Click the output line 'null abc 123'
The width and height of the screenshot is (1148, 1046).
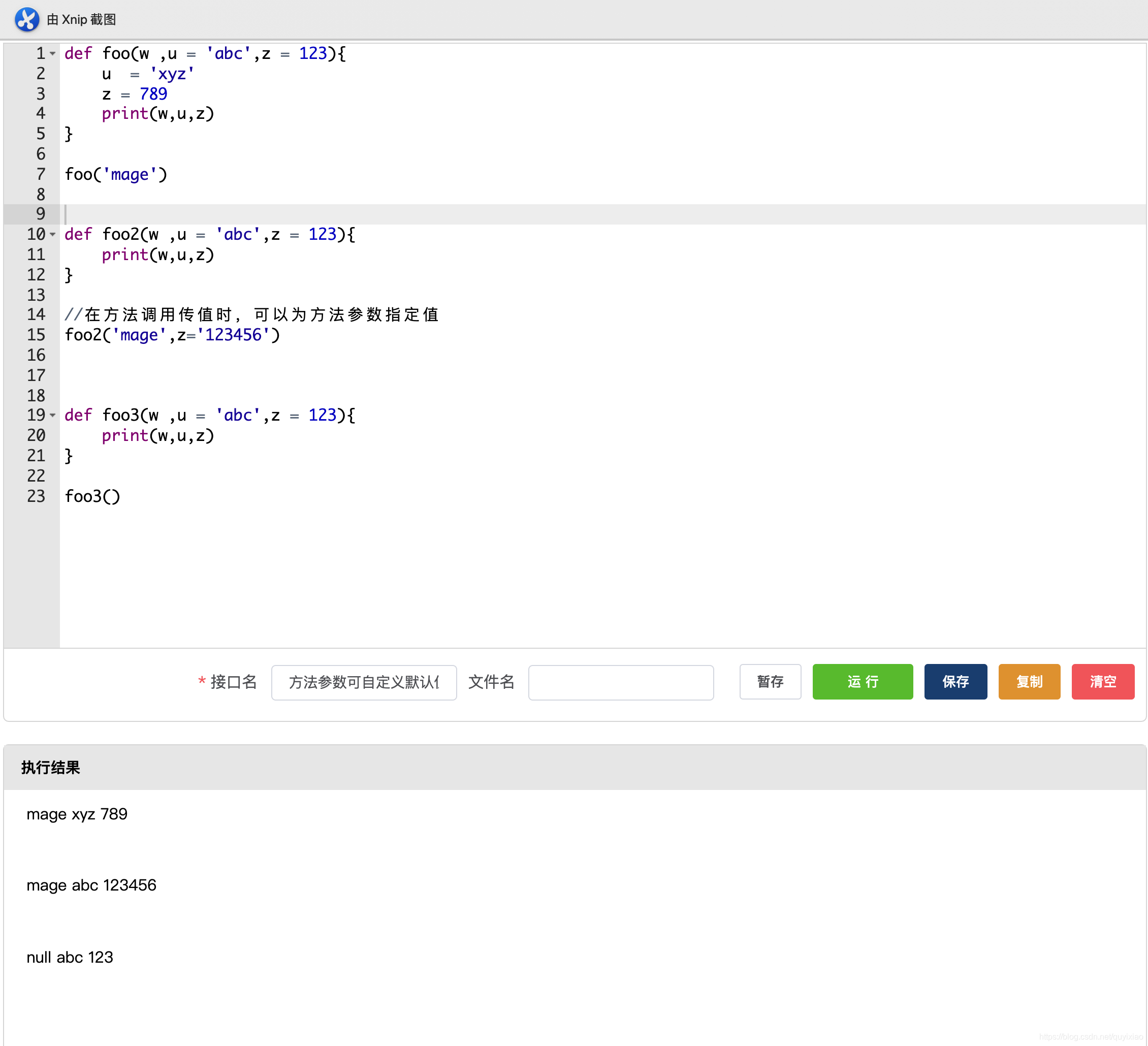(70, 957)
